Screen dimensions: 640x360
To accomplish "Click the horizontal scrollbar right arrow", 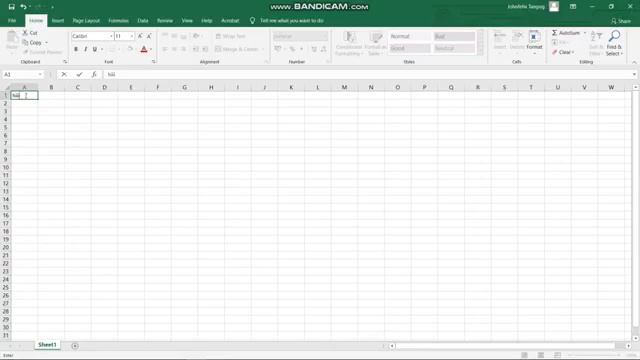I will 629,346.
